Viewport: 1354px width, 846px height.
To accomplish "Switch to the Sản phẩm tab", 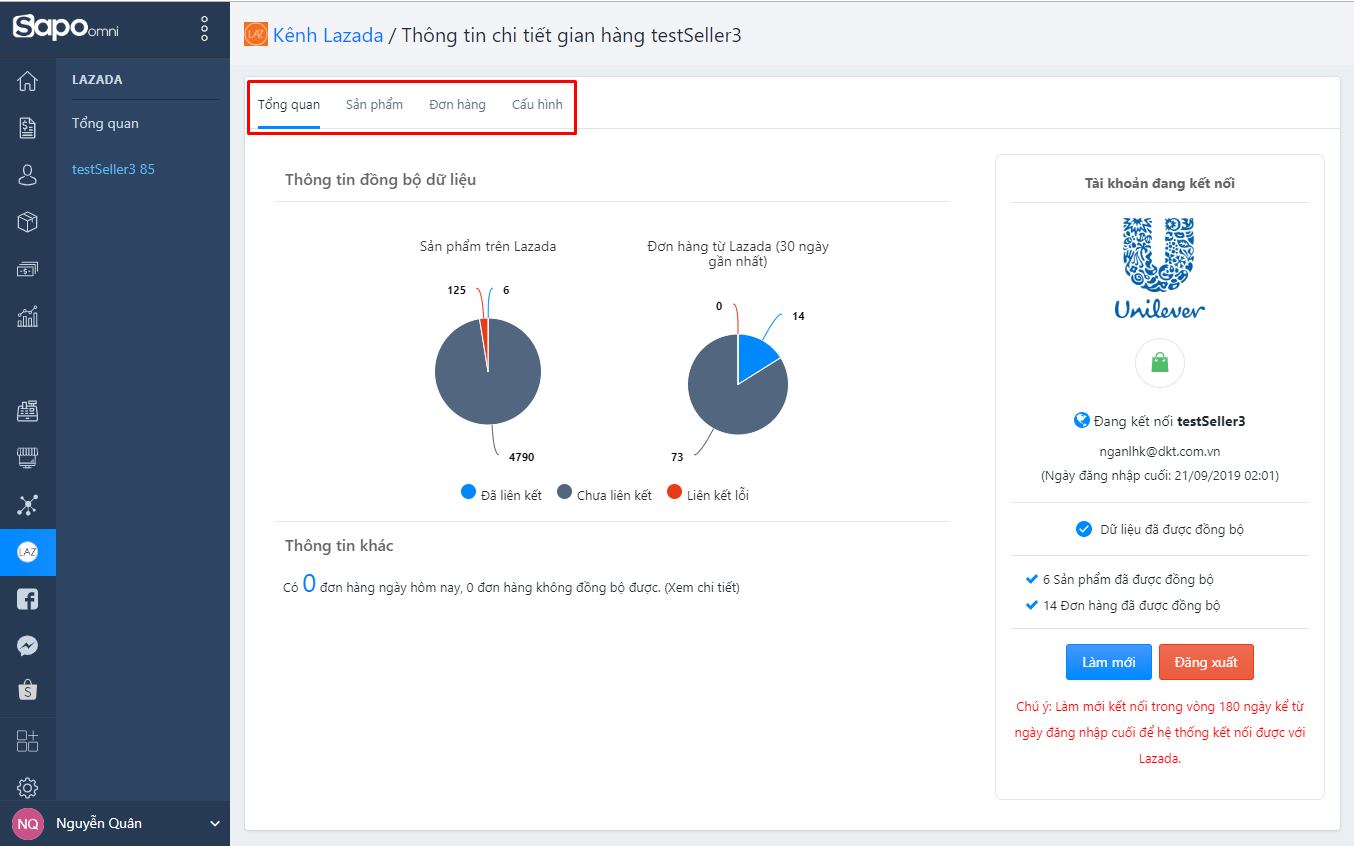I will (x=374, y=104).
